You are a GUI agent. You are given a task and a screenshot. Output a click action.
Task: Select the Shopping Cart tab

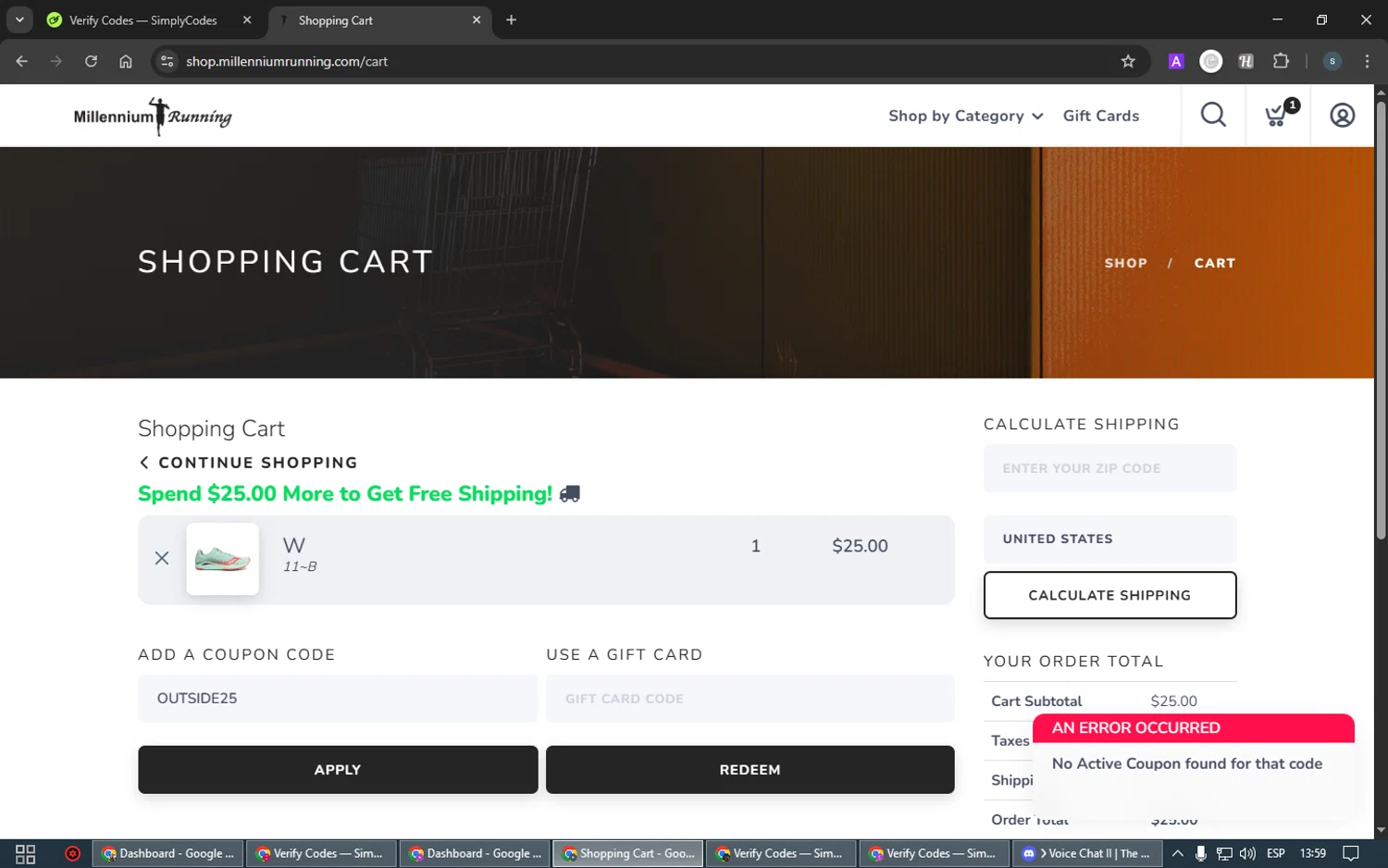(379, 19)
